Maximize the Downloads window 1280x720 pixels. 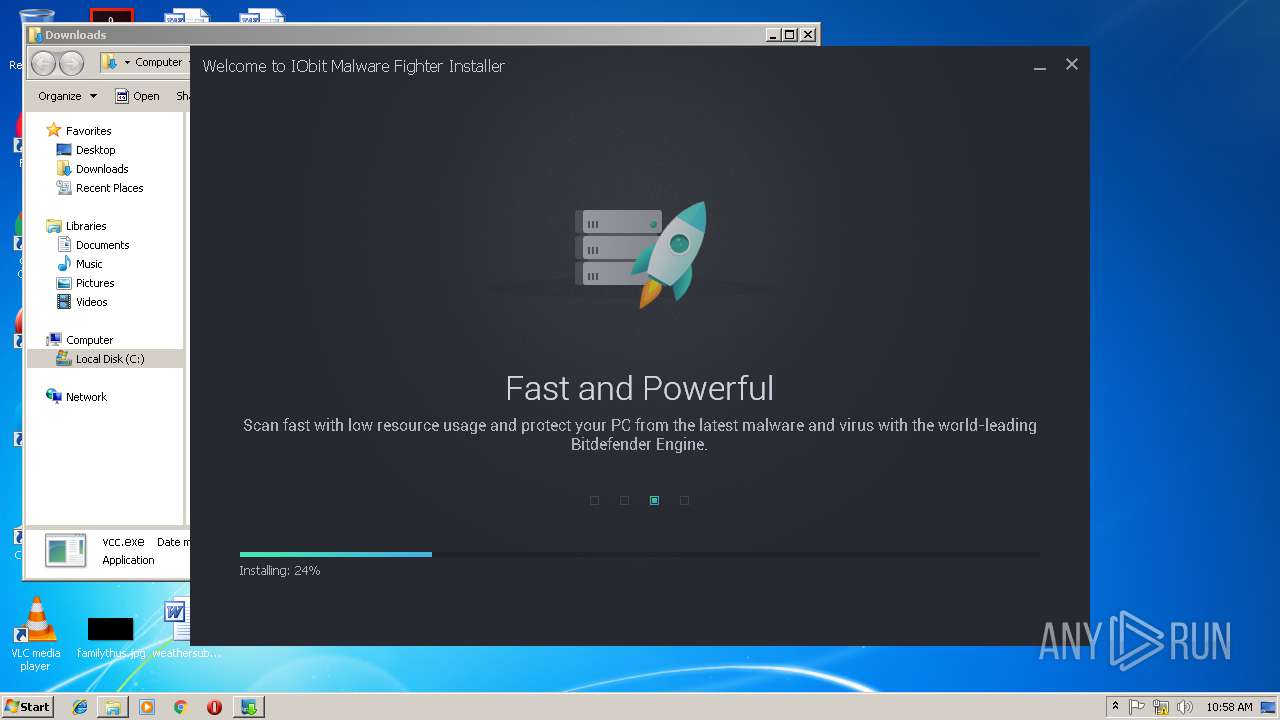tap(790, 35)
